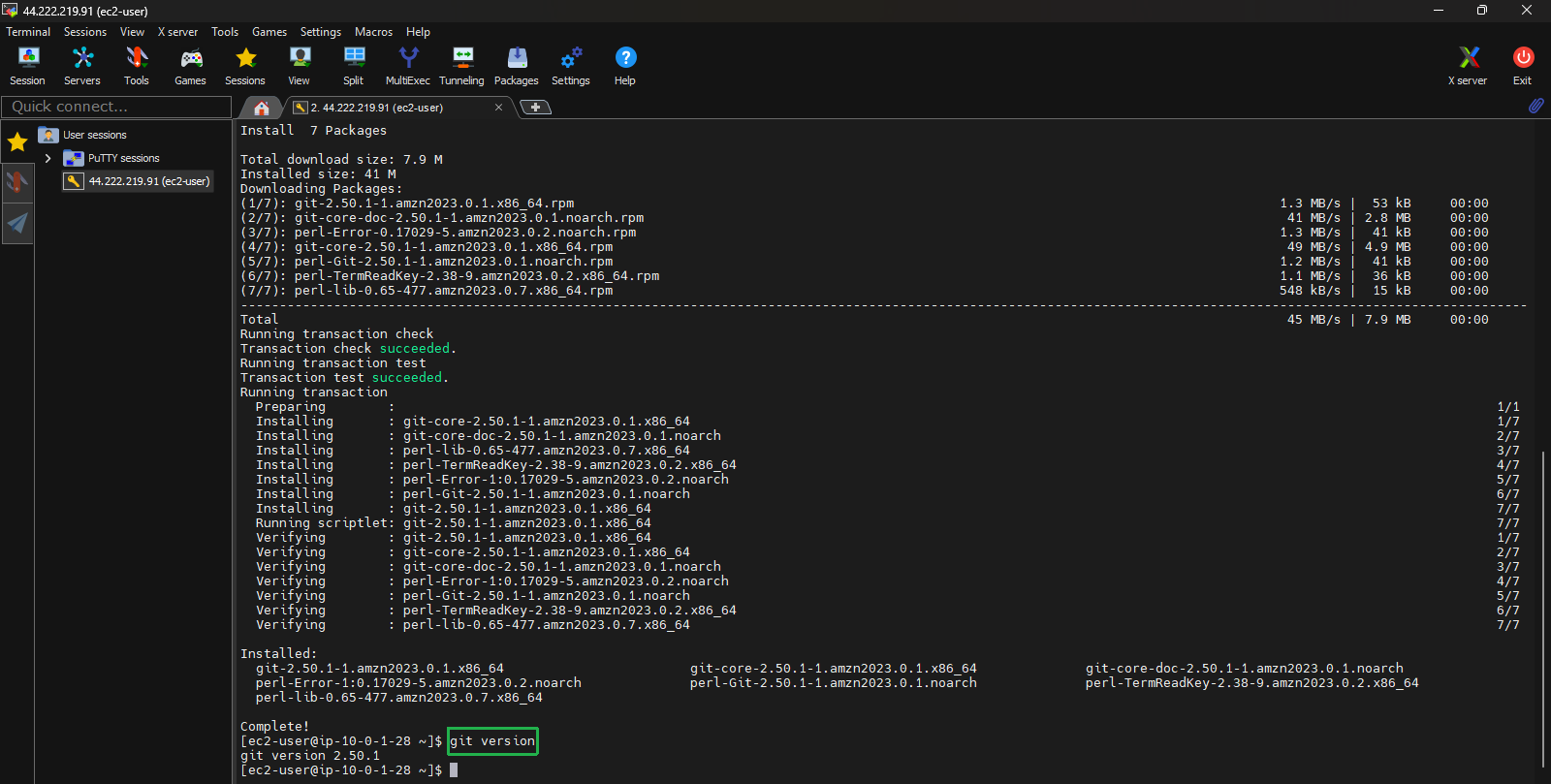
Task: Open the Packages toolbar icon
Action: (x=517, y=66)
